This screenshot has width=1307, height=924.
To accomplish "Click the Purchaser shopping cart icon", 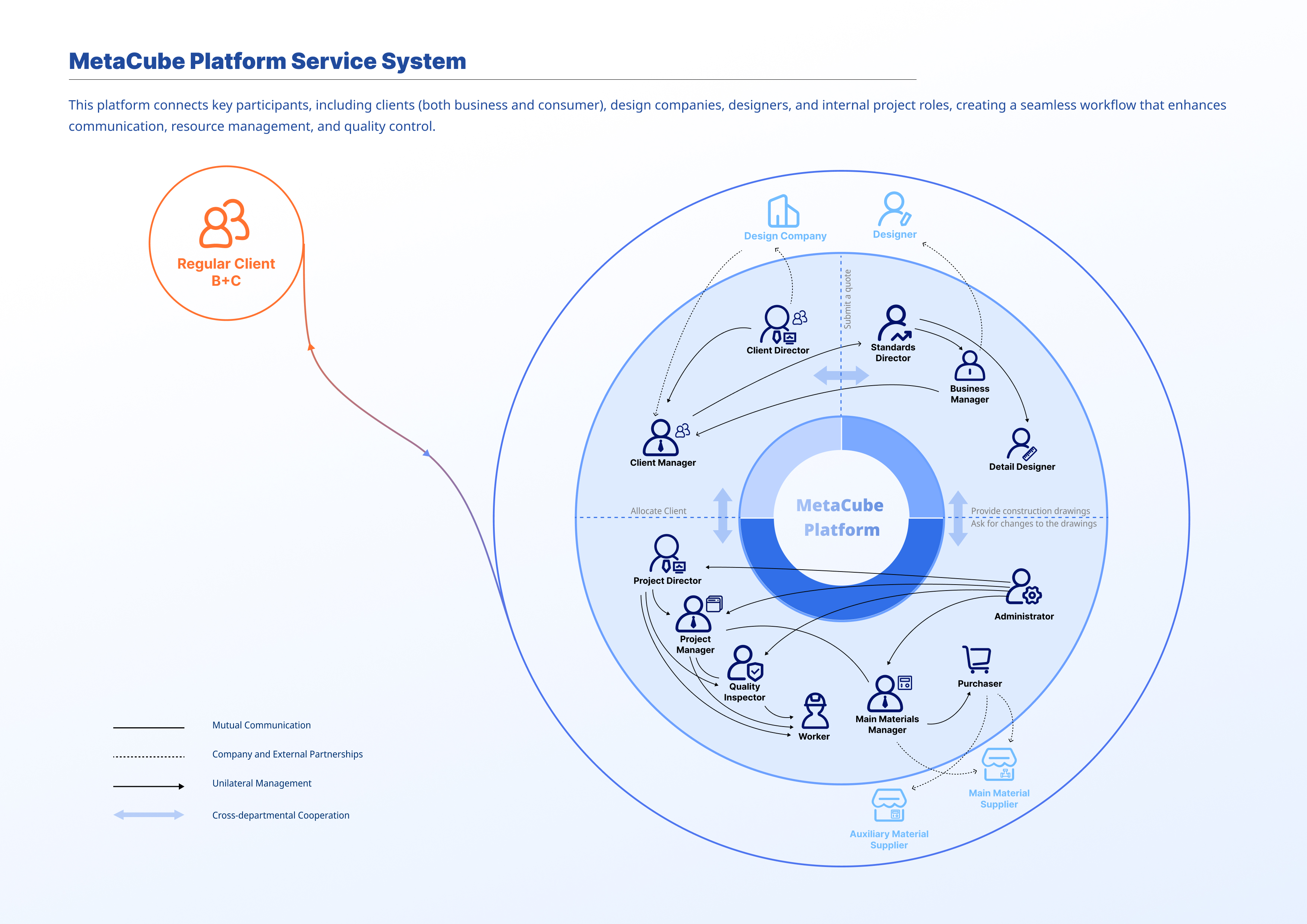I will click(x=977, y=659).
